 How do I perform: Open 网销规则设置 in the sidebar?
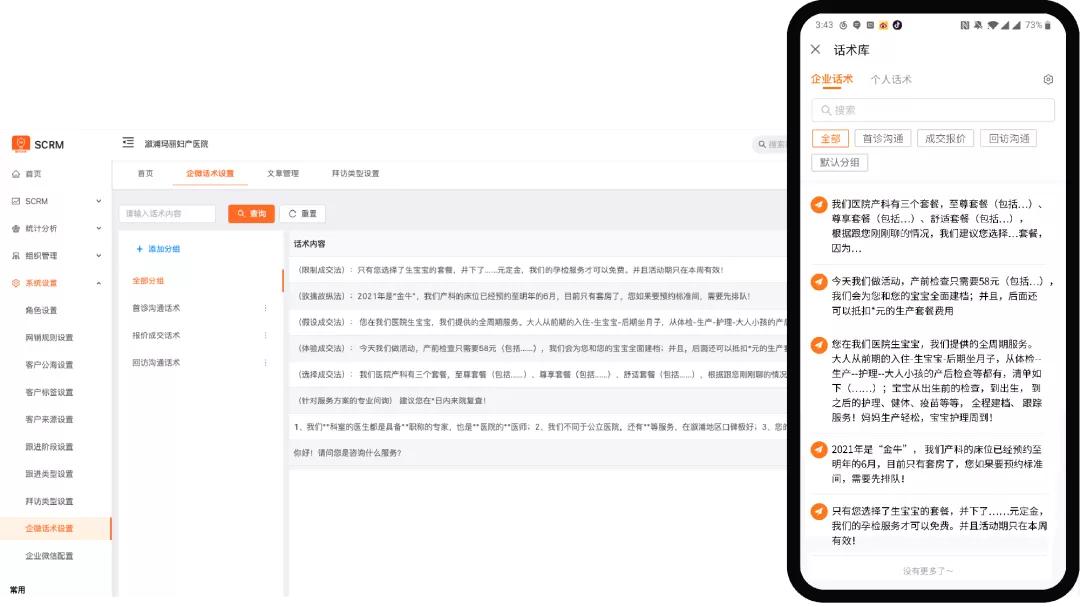(49, 338)
